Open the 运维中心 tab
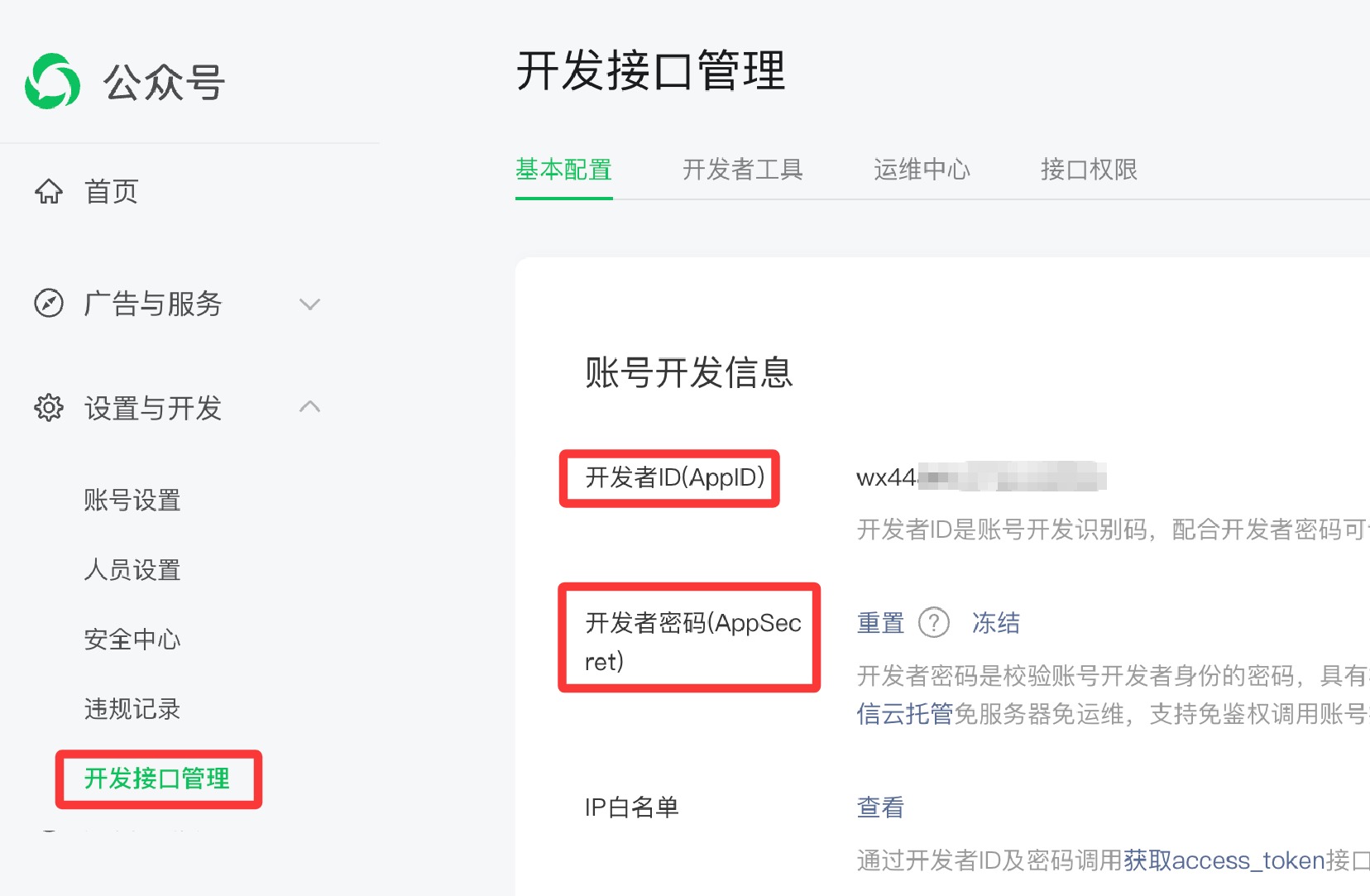Screen dimensions: 1370x896 point(922,170)
